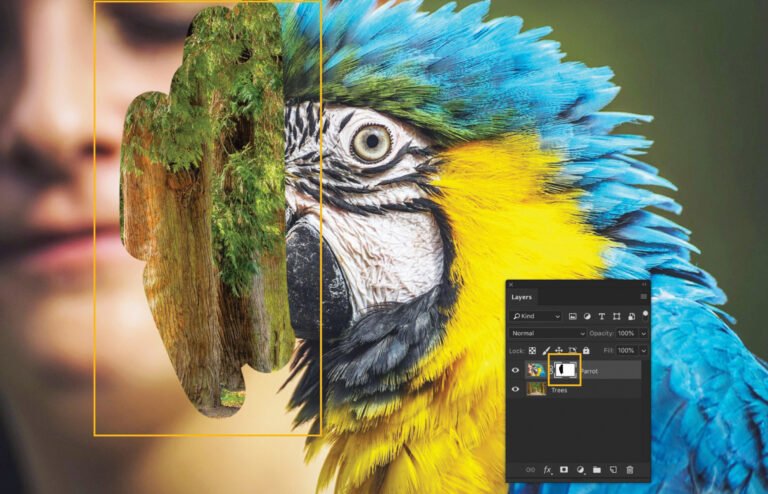Screen dimensions: 768x494
Task: Hide the Parrot layer
Action: tap(517, 370)
